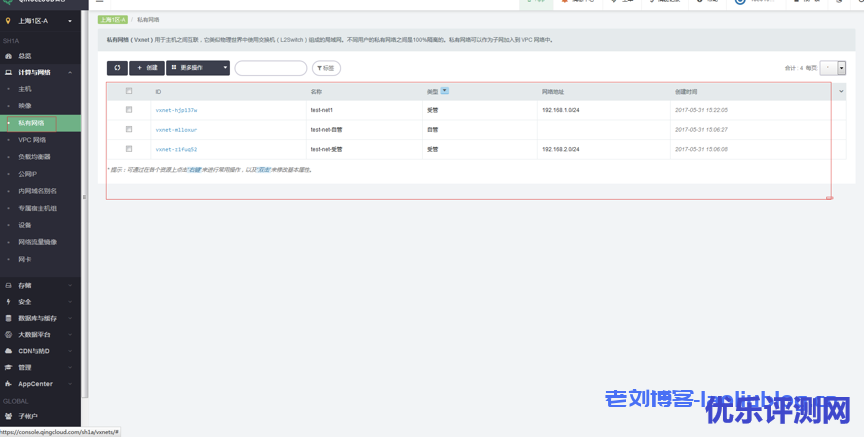This screenshot has height=437, width=864.
Task: Switch zone via 上海1区-A selector
Action: [40, 21]
